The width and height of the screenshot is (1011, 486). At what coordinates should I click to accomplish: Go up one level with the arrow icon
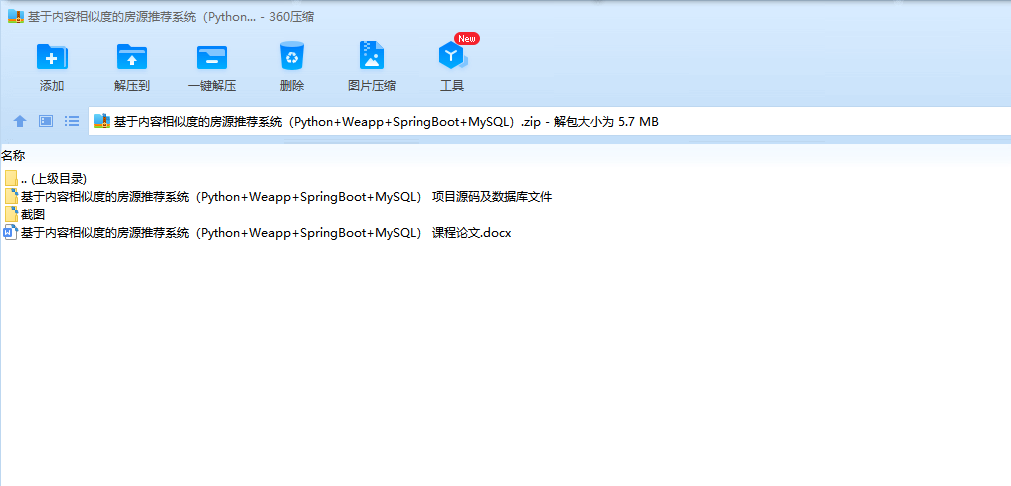(20, 121)
